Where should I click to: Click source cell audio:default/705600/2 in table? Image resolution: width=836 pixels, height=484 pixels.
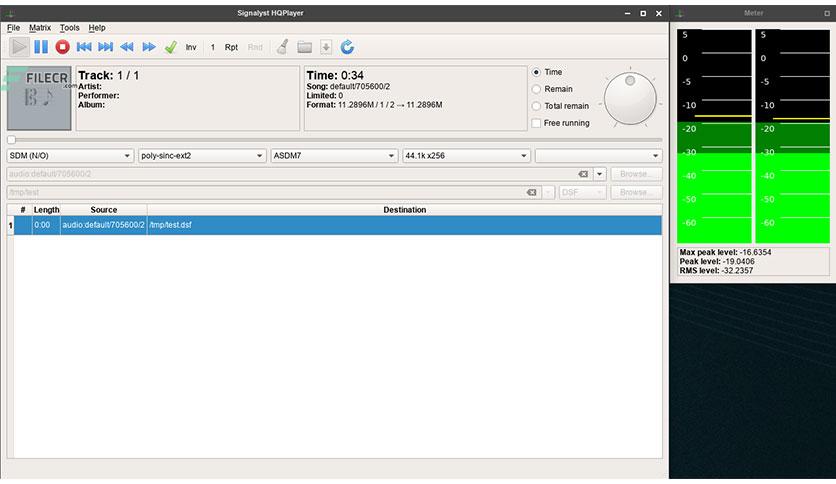pyautogui.click(x=103, y=225)
